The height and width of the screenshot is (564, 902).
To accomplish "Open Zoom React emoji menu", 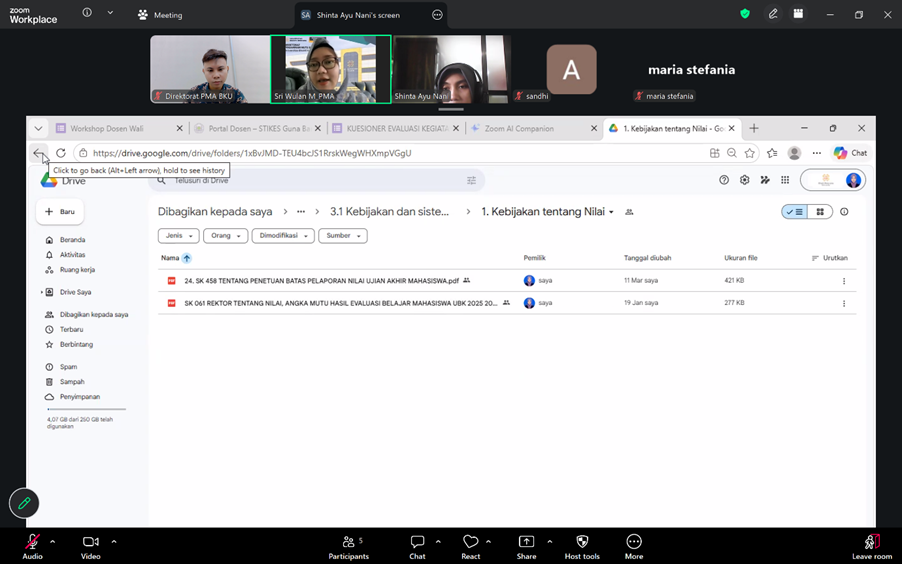I will [x=471, y=542].
